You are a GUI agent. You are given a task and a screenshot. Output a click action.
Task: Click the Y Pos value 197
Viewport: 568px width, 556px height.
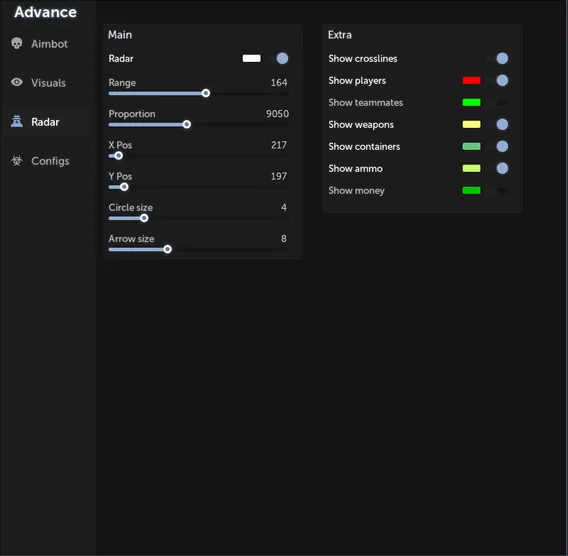279,176
